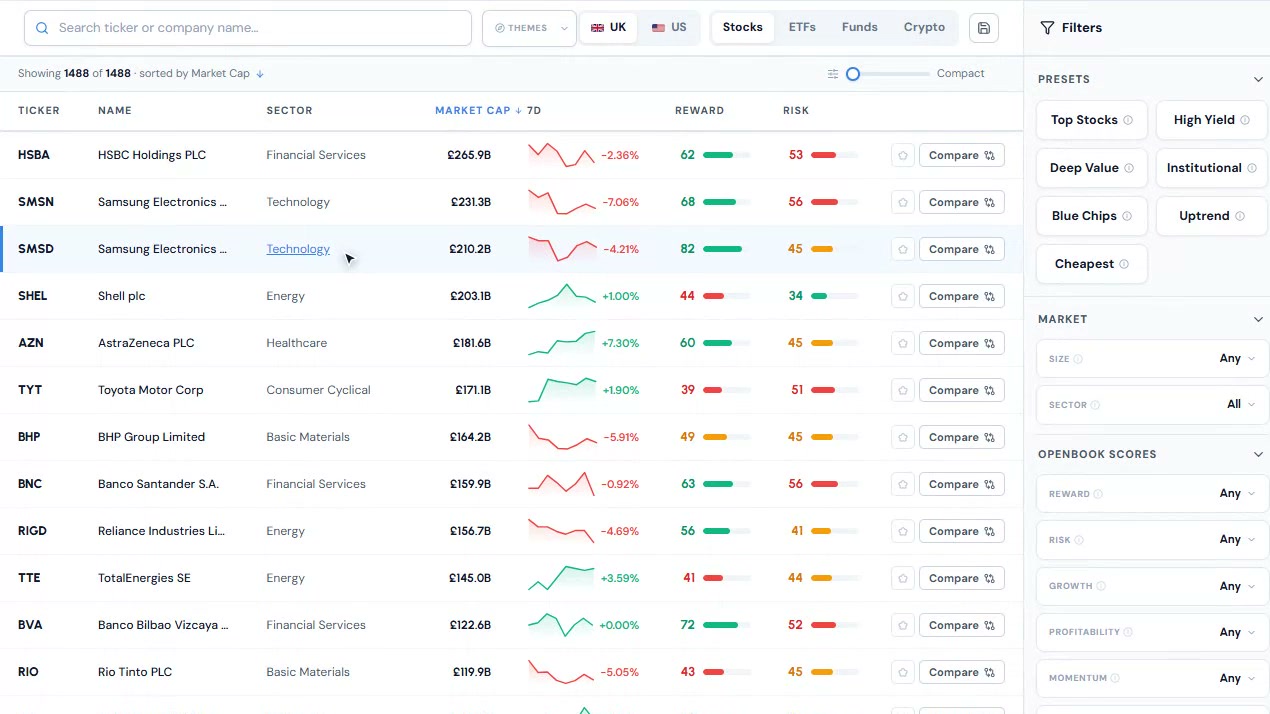Viewport: 1270px width, 714px height.
Task: Click the Compact density slider handle
Action: 853,74
